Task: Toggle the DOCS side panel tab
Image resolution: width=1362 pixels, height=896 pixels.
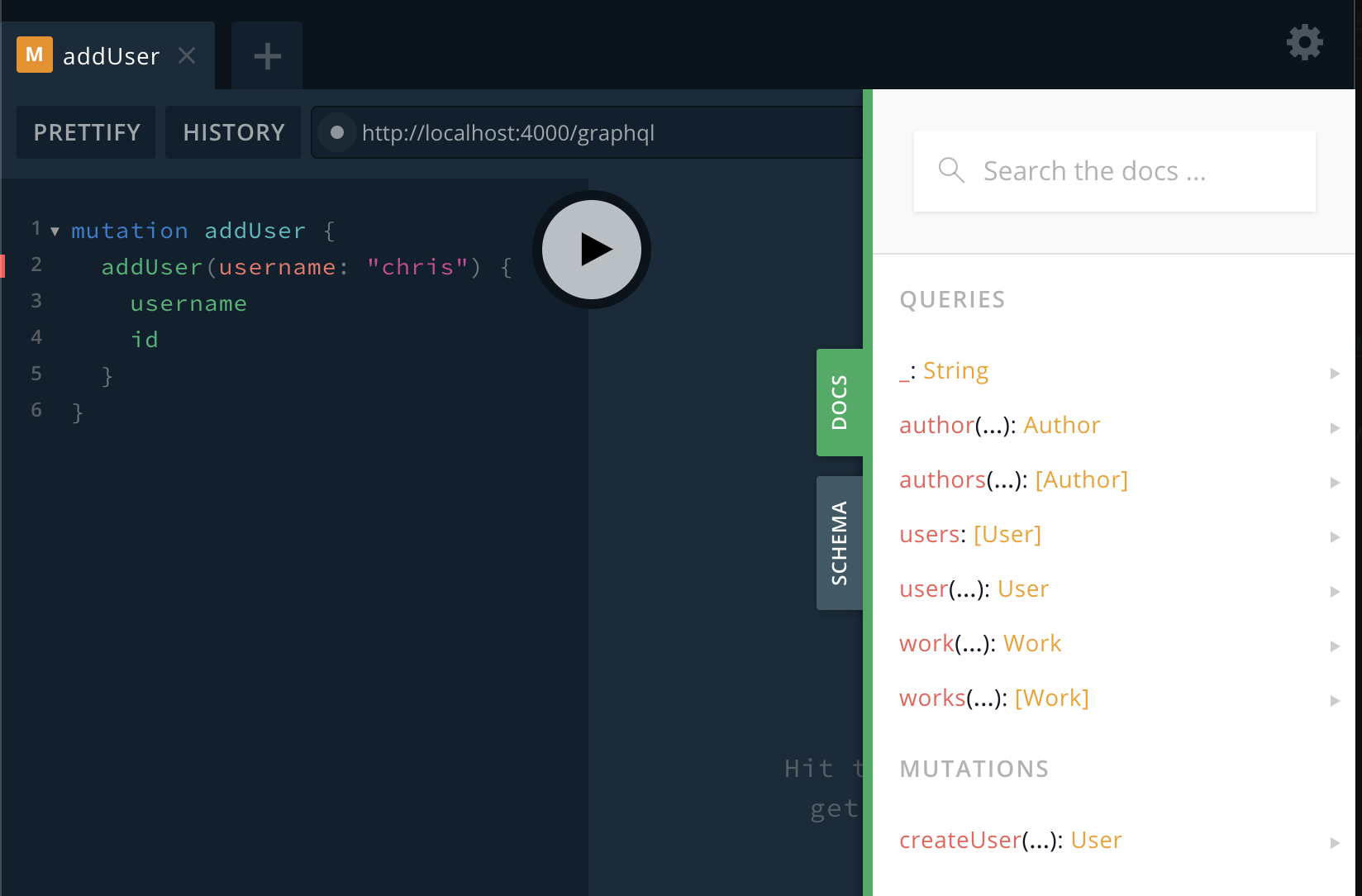Action: tap(840, 403)
